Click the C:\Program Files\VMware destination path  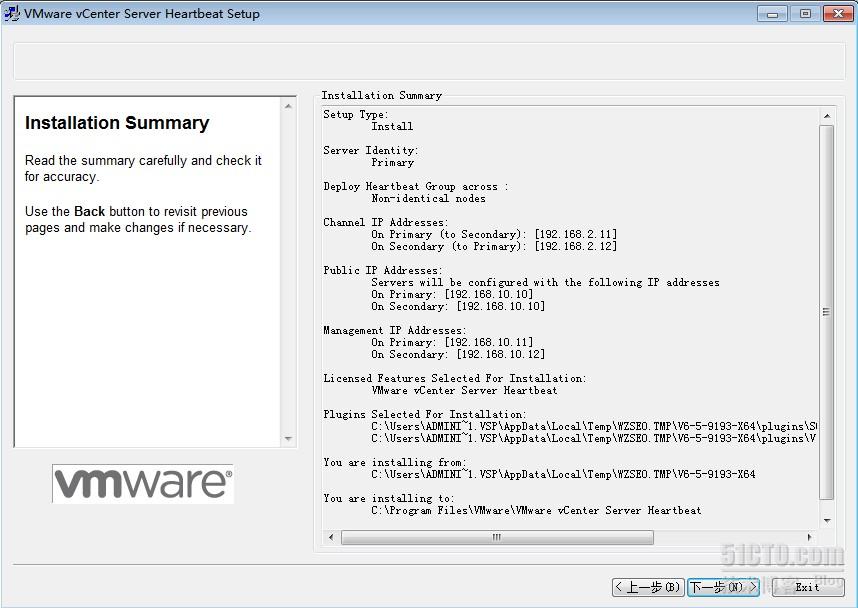point(536,511)
